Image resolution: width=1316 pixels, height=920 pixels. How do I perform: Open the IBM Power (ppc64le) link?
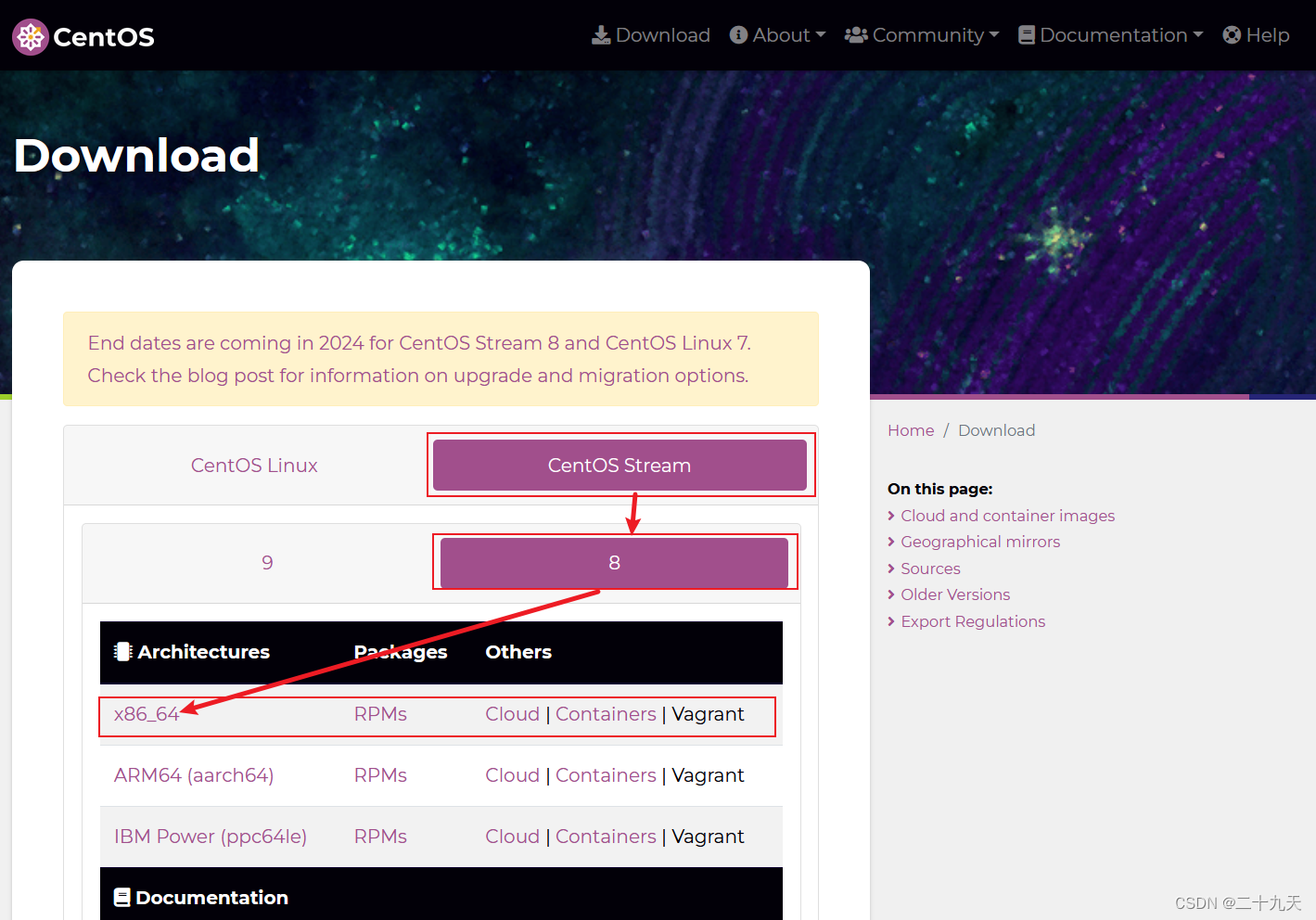pos(211,837)
